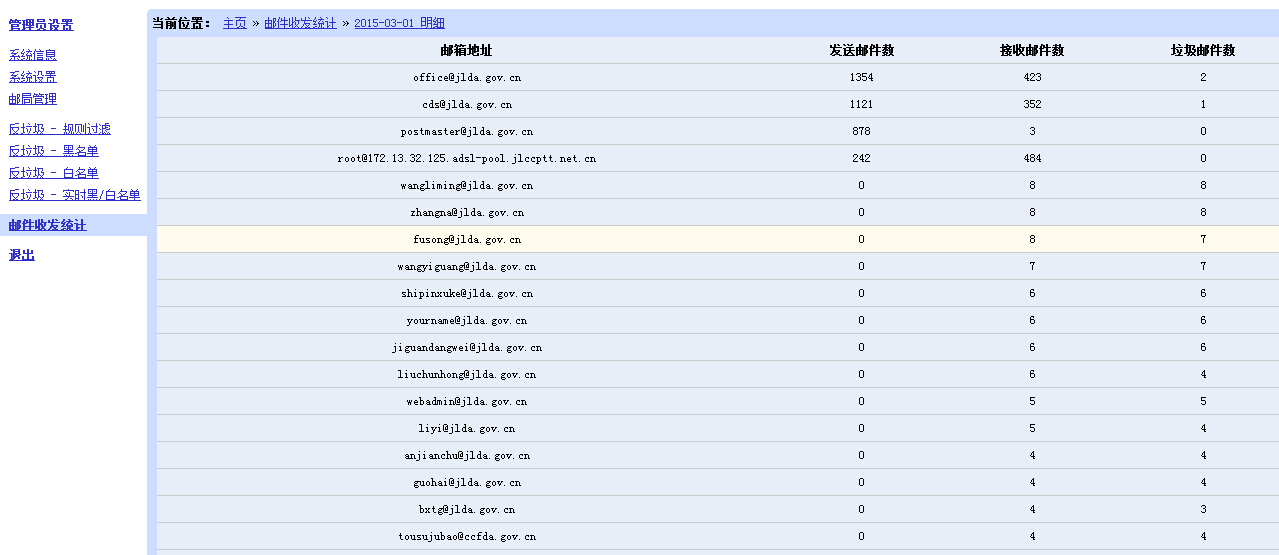The image size is (1279, 555).
Task: Select fusong@jlda.gov.cn address
Action: [x=467, y=240]
